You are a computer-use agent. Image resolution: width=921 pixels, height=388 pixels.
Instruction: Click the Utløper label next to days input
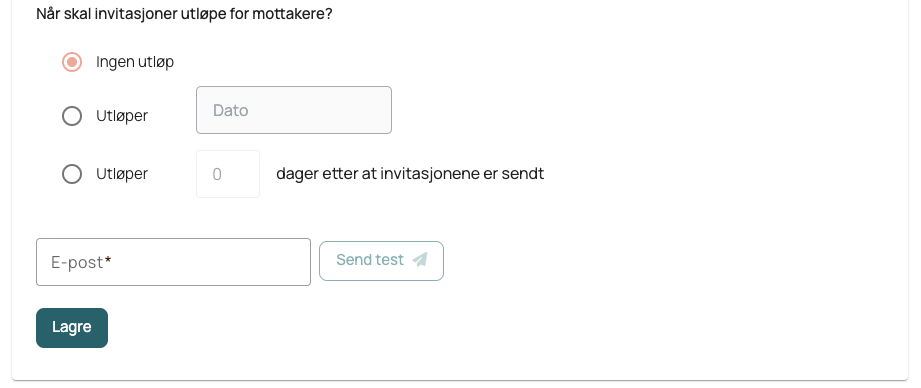click(122, 174)
